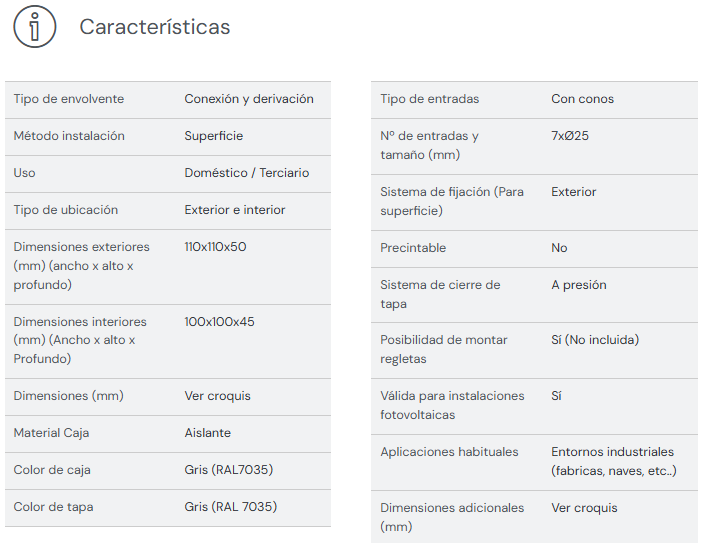Click the 7xØ25 entries value
Viewport: 704px width, 543px height.
click(570, 136)
